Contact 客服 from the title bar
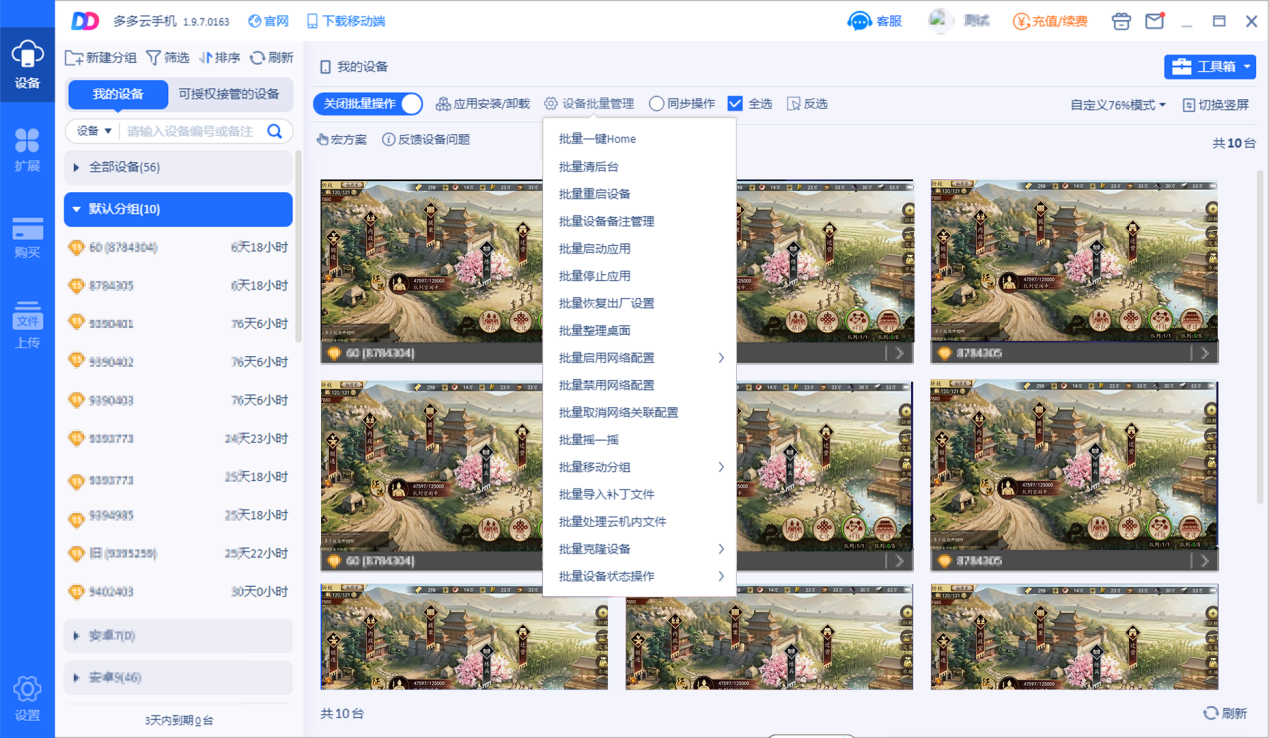Viewport: 1269px width, 738px height. point(874,21)
